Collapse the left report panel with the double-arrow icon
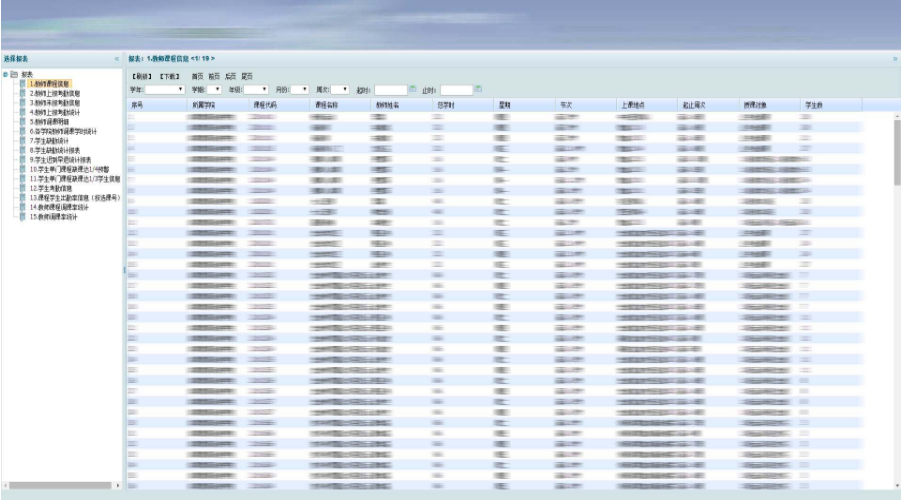This screenshot has width=901, height=500. click(117, 60)
